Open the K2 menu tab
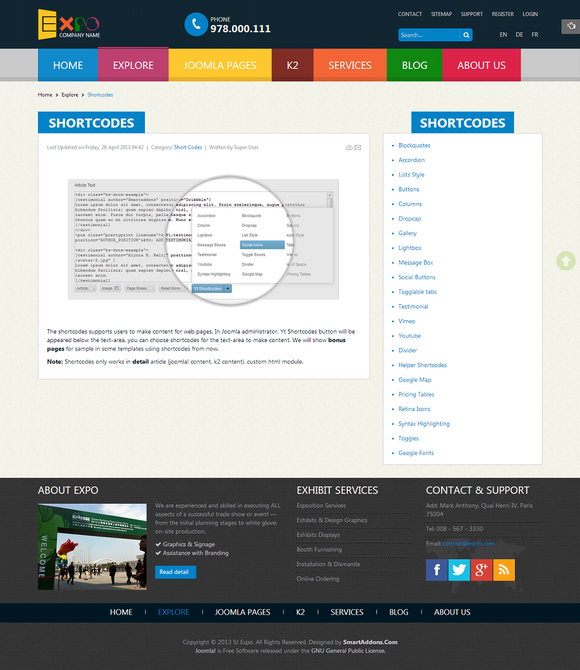 coord(292,65)
